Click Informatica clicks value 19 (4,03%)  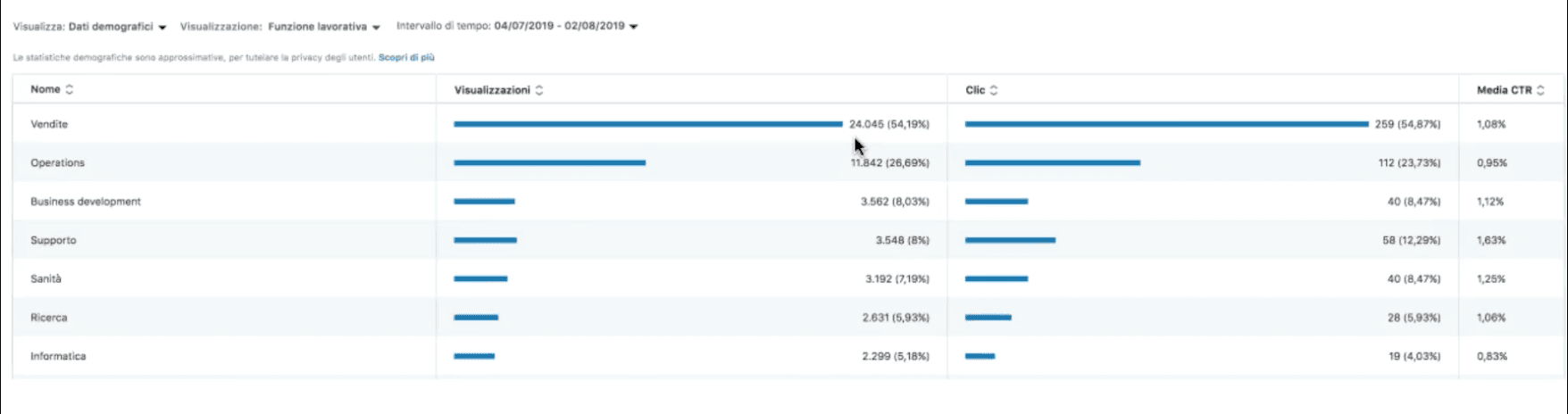point(1414,356)
